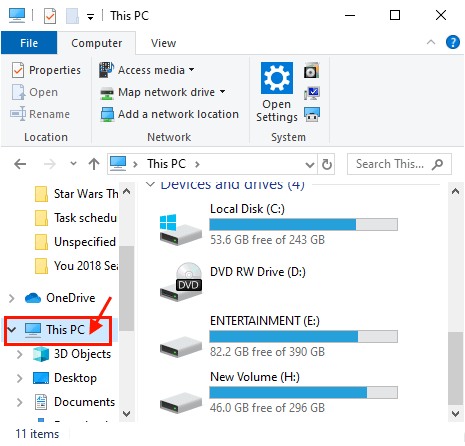Image resolution: width=465 pixels, height=446 pixels.
Task: Expand the OneDrive tree node
Action: [12, 298]
